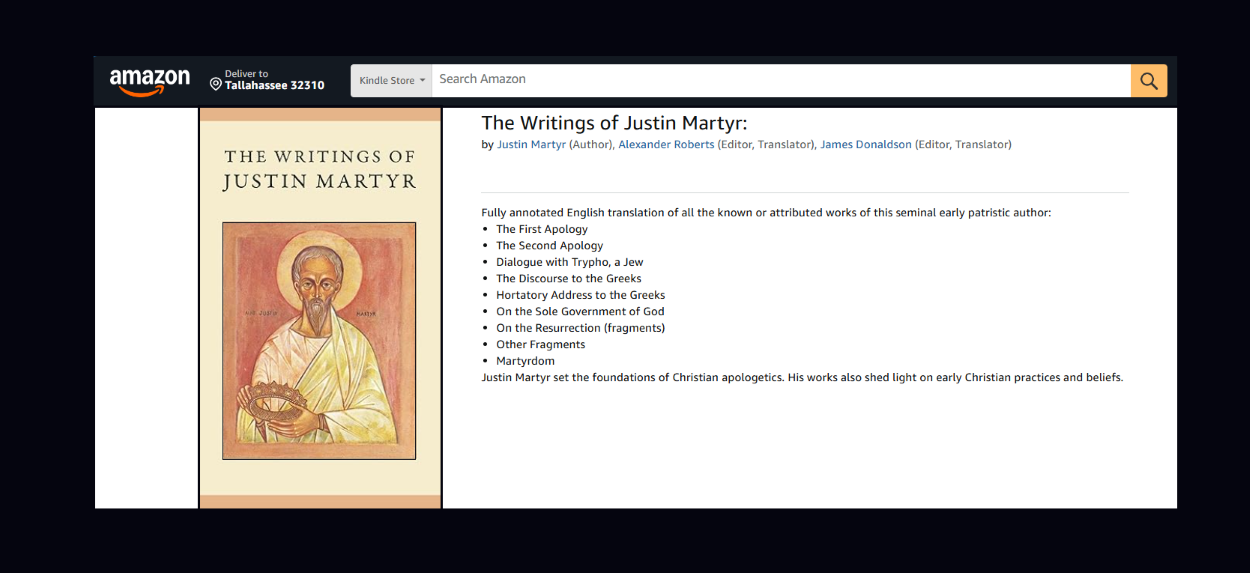
Task: Open the James Donaldson editor link
Action: click(866, 145)
